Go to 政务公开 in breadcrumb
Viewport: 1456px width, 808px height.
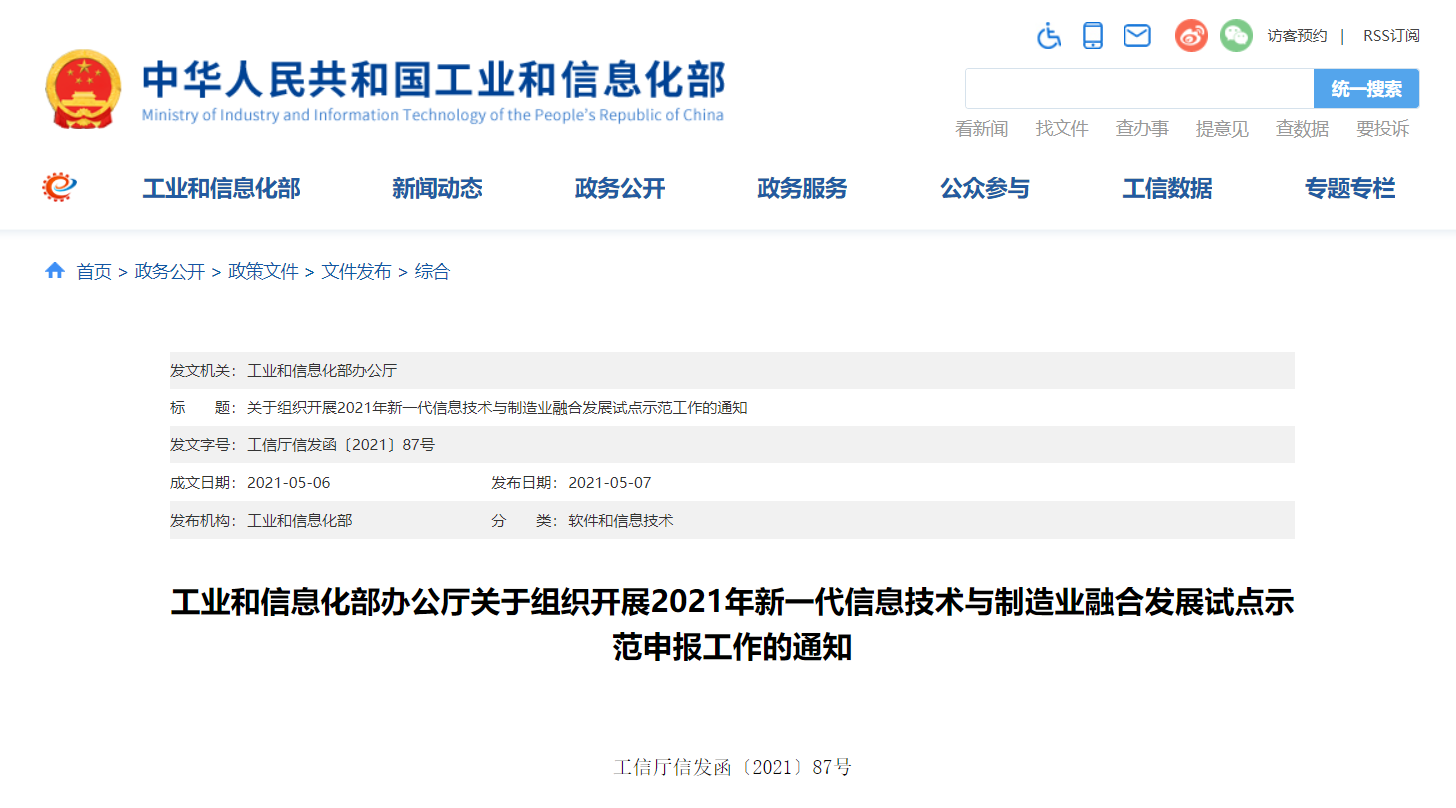tap(170, 271)
